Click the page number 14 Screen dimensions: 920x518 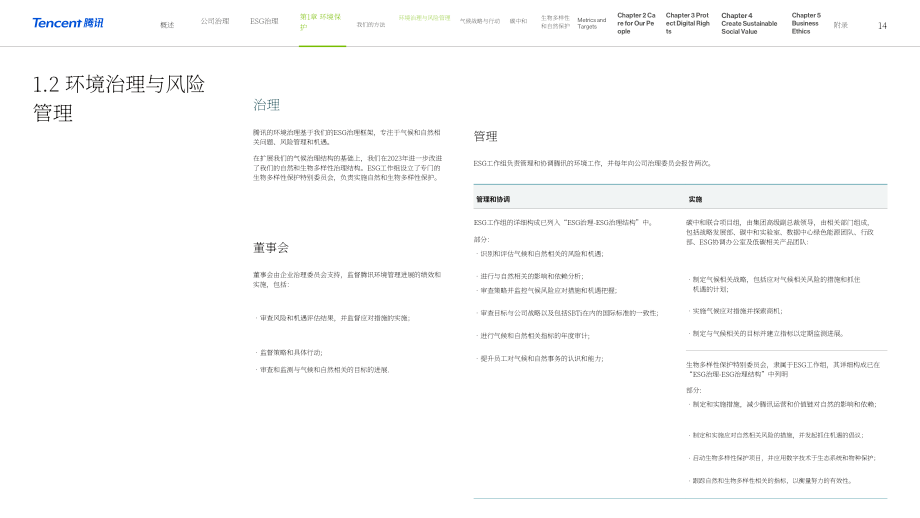tap(882, 26)
